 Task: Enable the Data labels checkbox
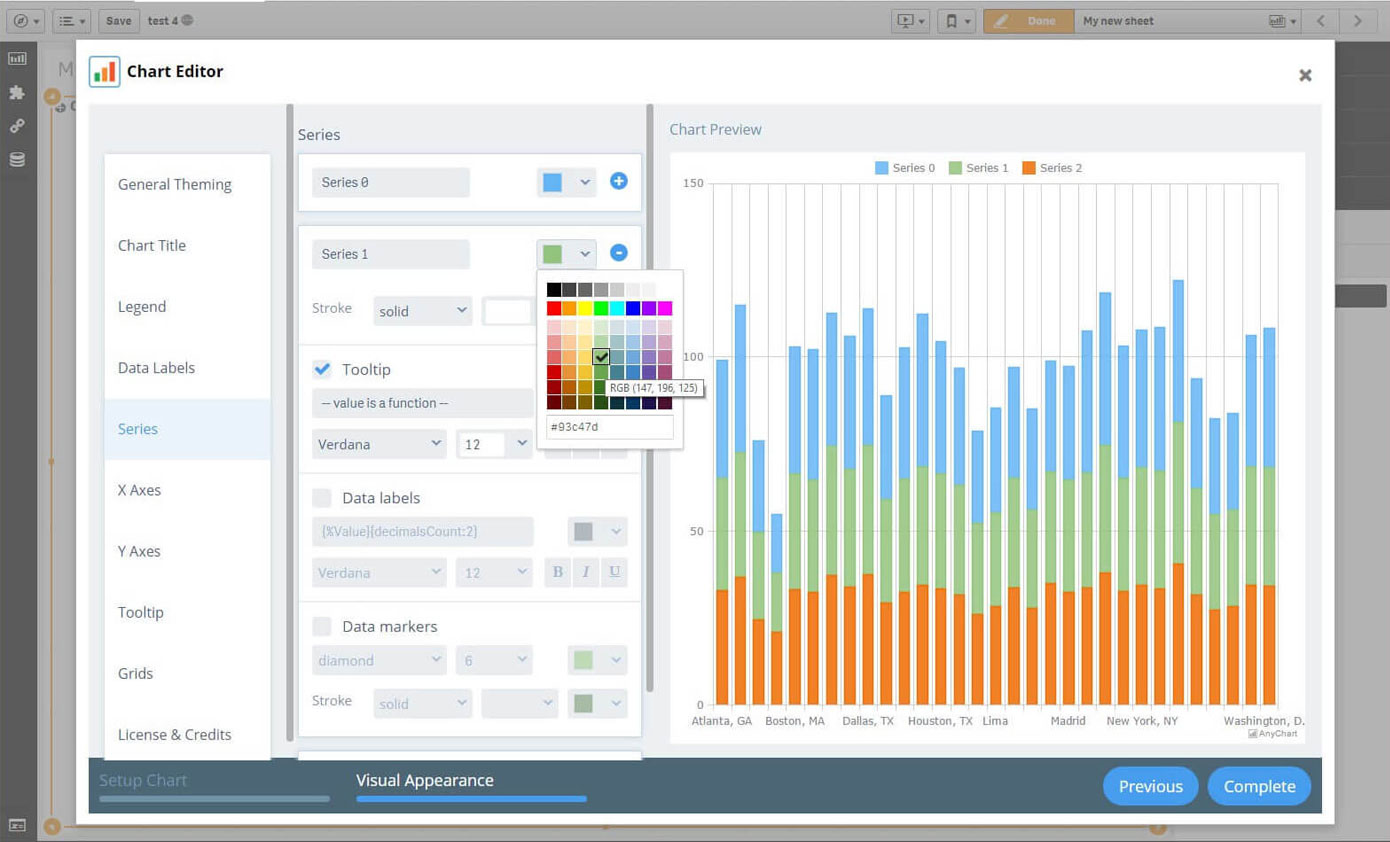[322, 497]
